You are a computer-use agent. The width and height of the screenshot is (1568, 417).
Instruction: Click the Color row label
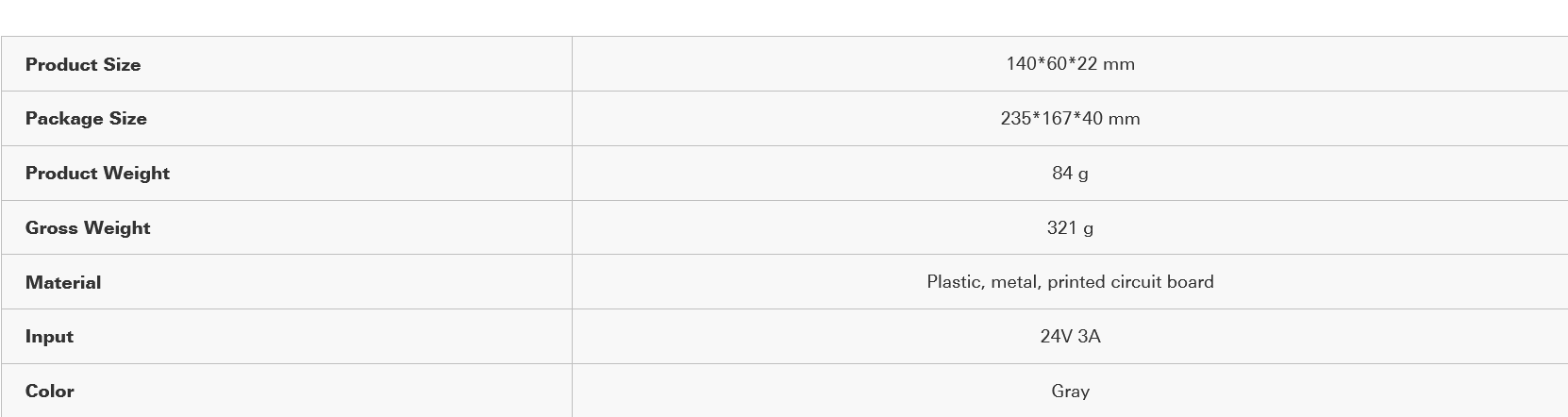[49, 392]
